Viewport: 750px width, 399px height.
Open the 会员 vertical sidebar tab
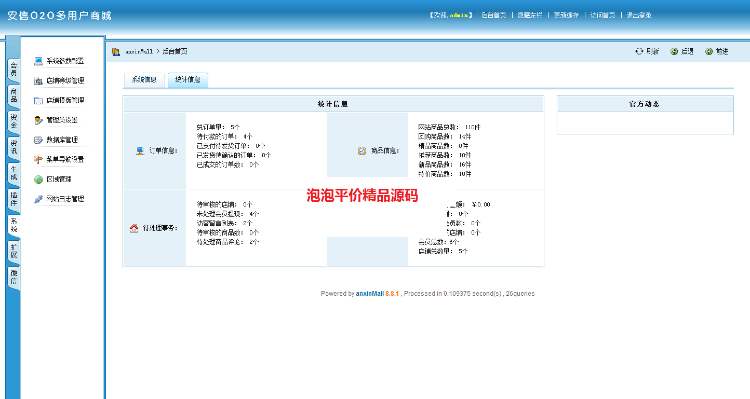click(13, 69)
